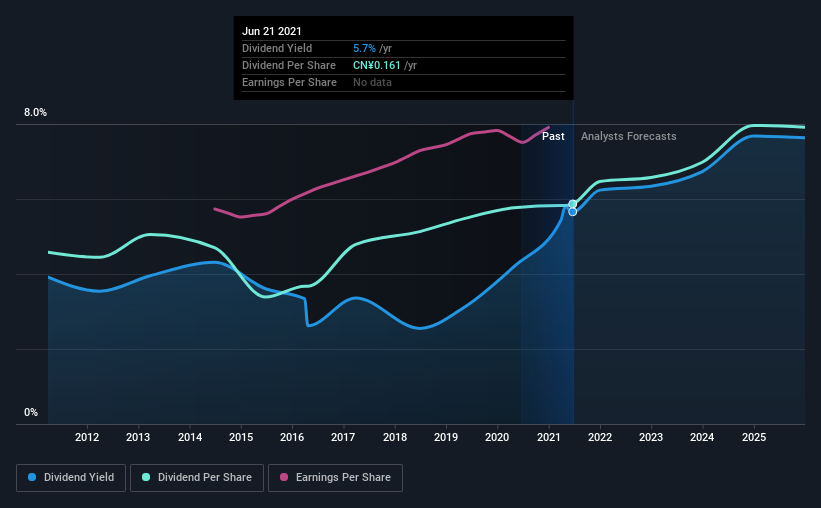Toggle the Earnings Per Share legend button
The width and height of the screenshot is (821, 508).
(335, 478)
